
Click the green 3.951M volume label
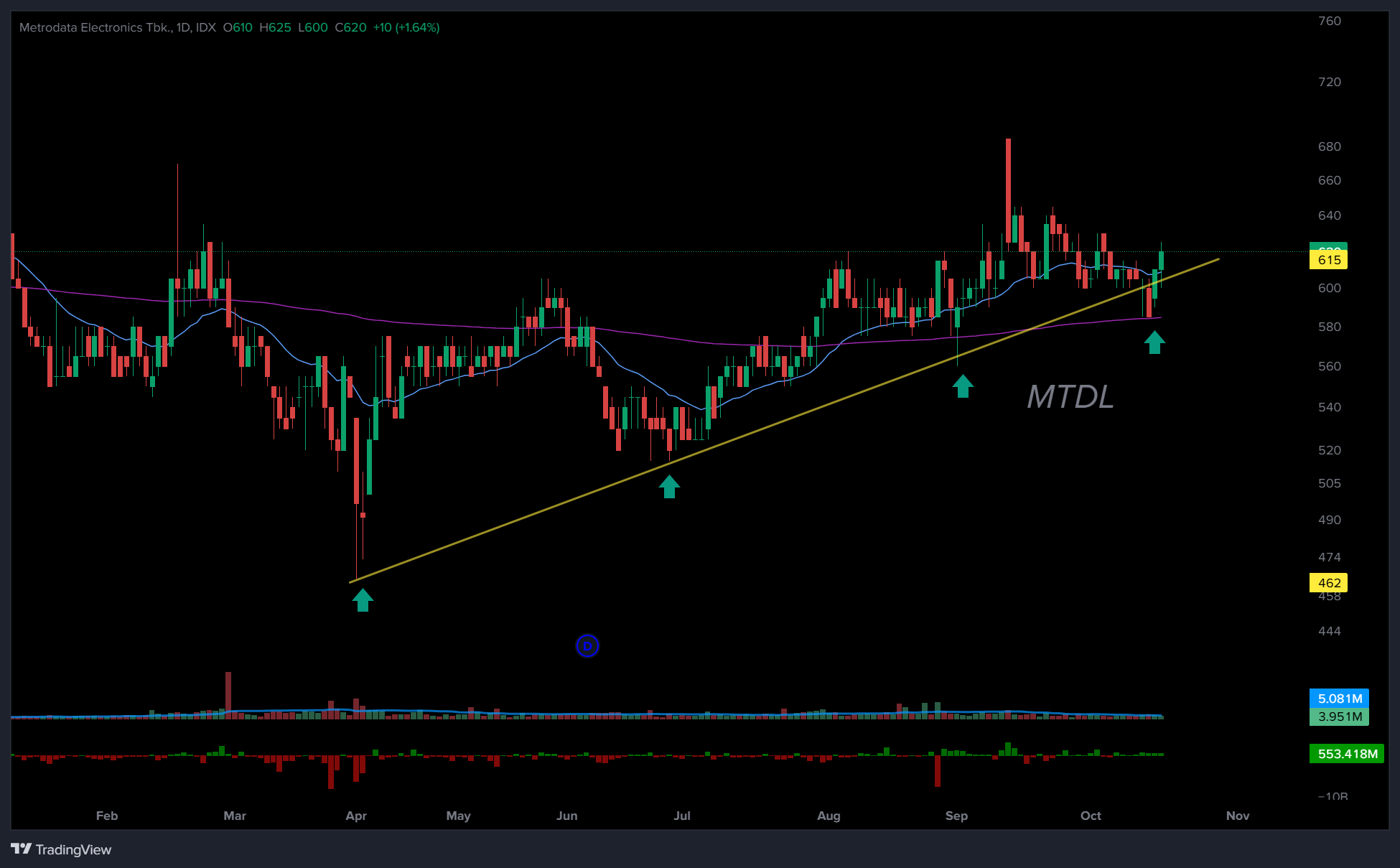pos(1339,717)
